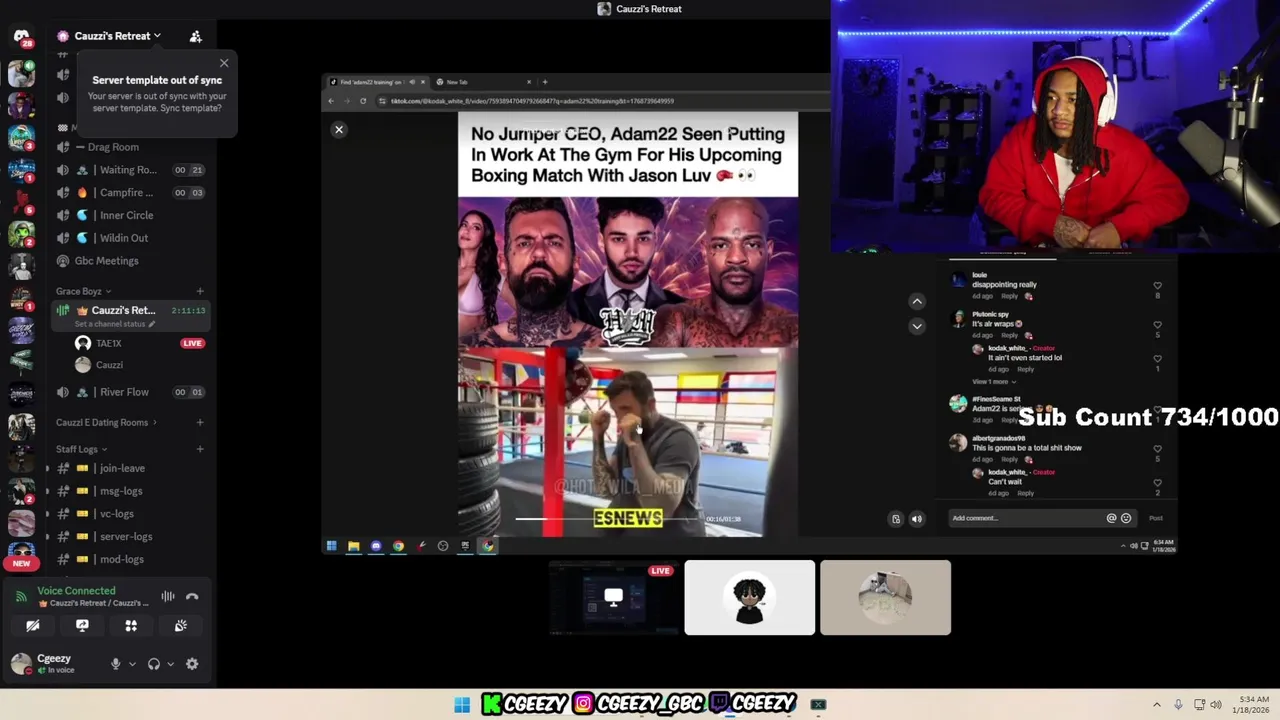
Task: Open Cgeezy user avatar profile
Action: click(21, 663)
